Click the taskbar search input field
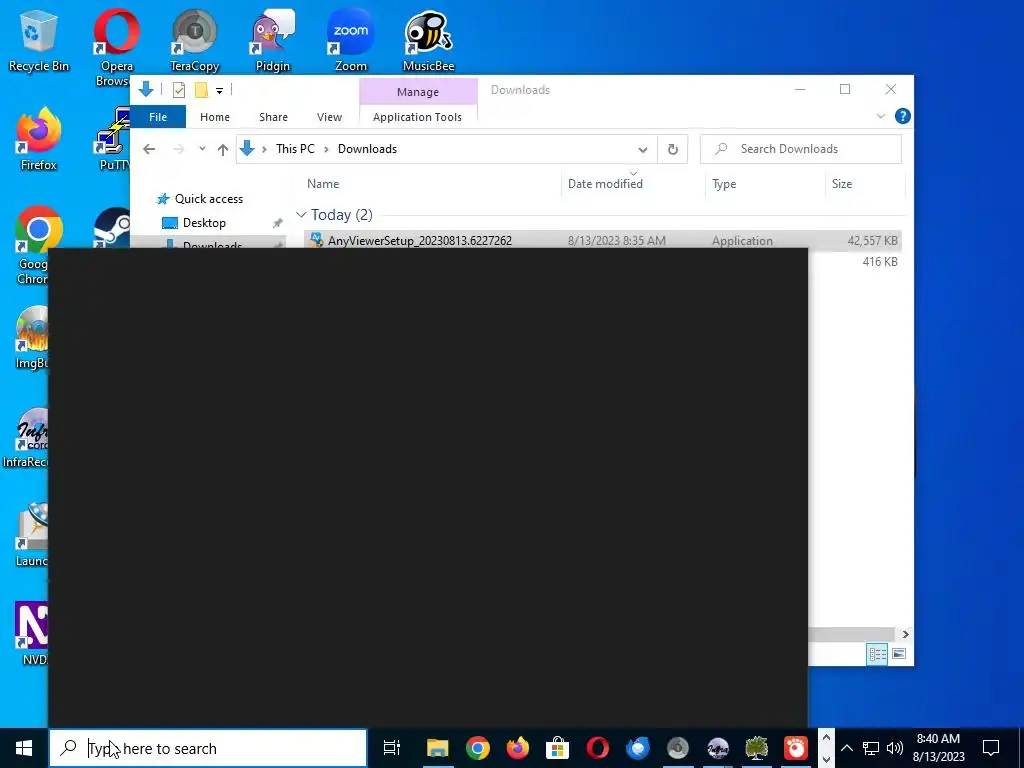 208,748
